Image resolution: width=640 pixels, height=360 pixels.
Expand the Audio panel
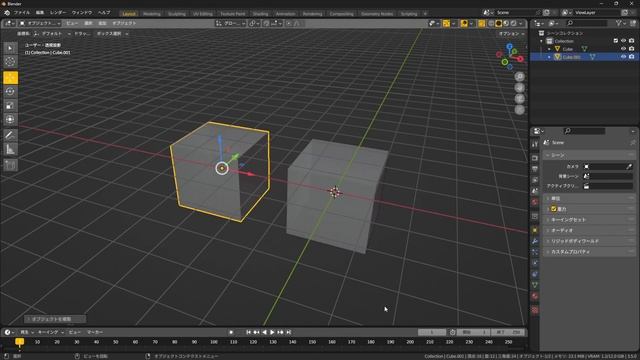point(590,230)
